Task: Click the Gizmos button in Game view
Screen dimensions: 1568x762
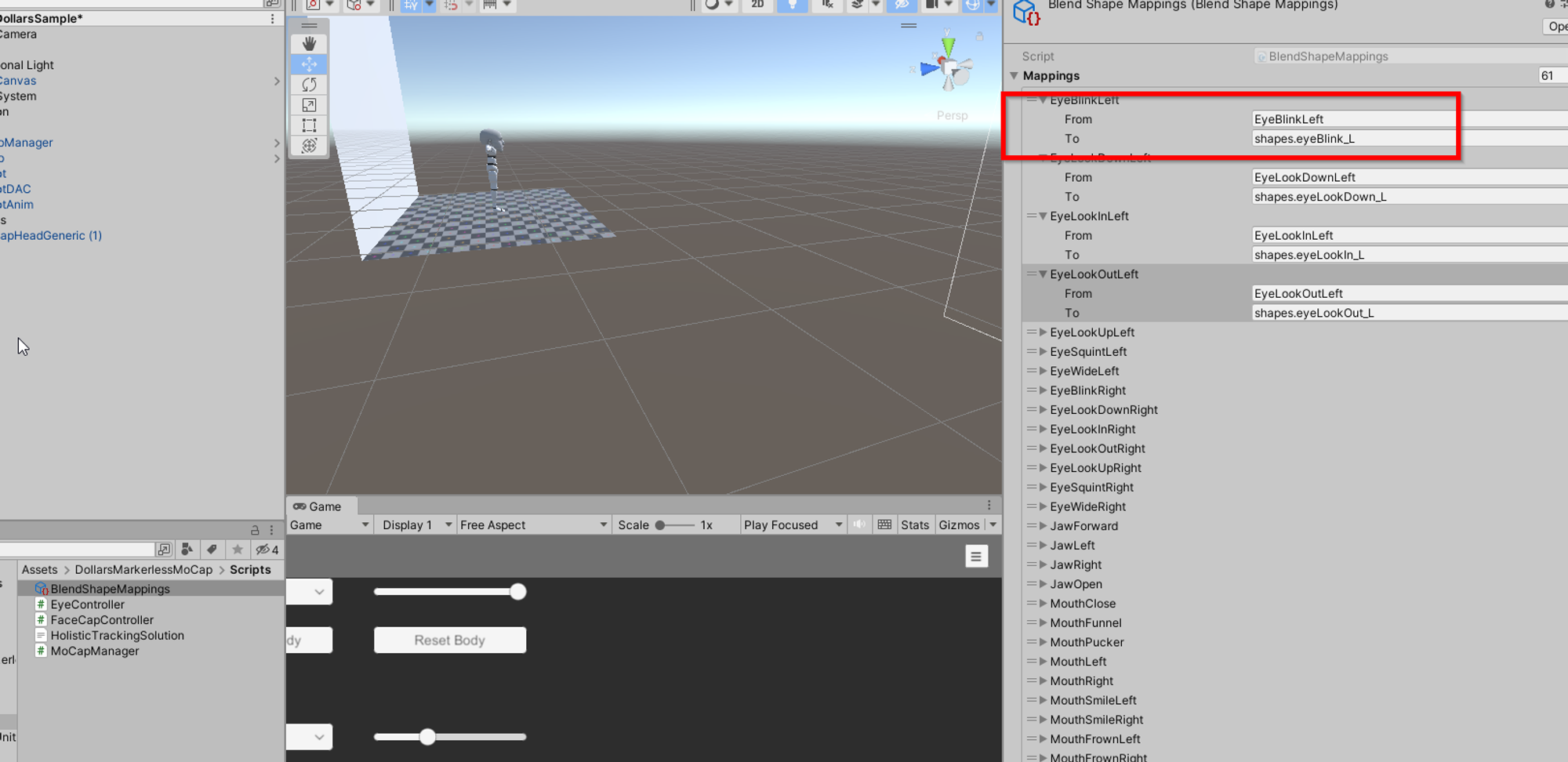Action: pyautogui.click(x=959, y=525)
